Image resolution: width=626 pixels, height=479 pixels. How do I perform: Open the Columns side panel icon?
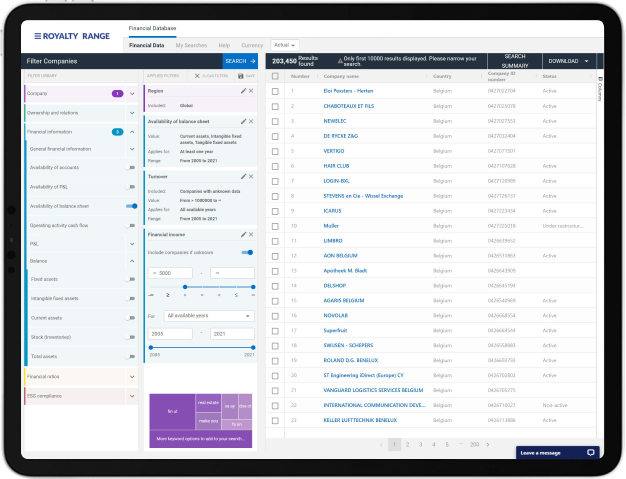tap(599, 81)
